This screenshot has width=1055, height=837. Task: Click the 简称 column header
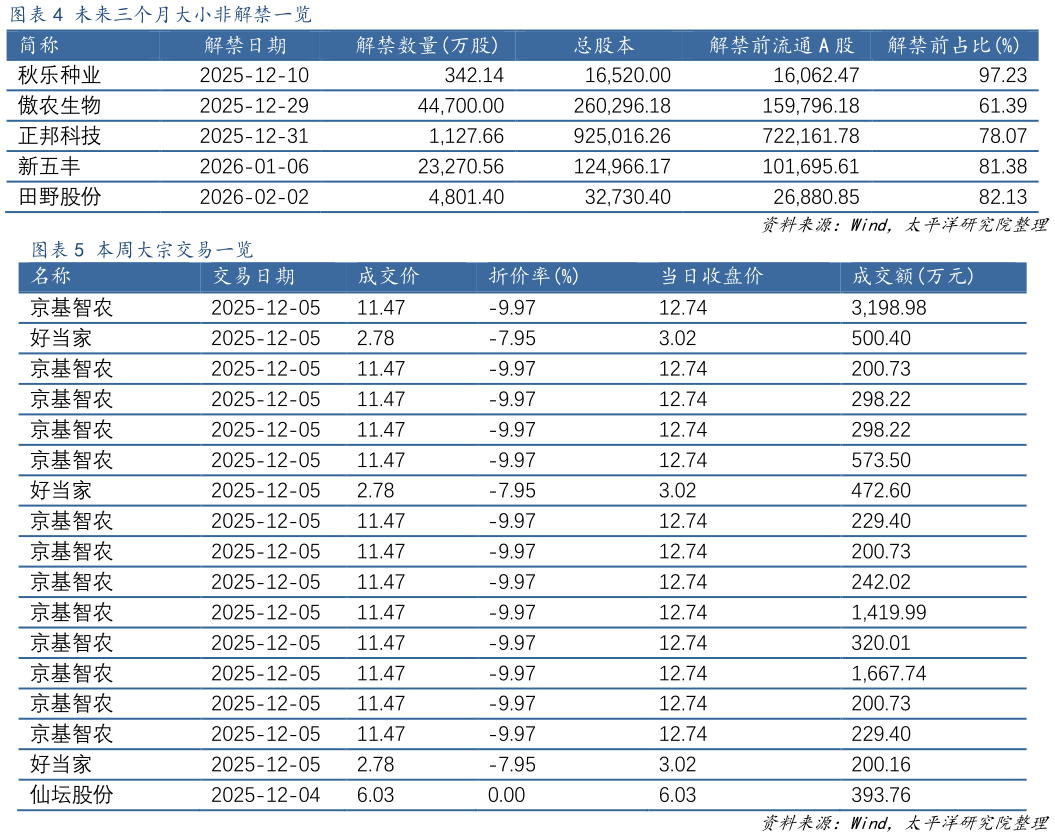click(39, 45)
